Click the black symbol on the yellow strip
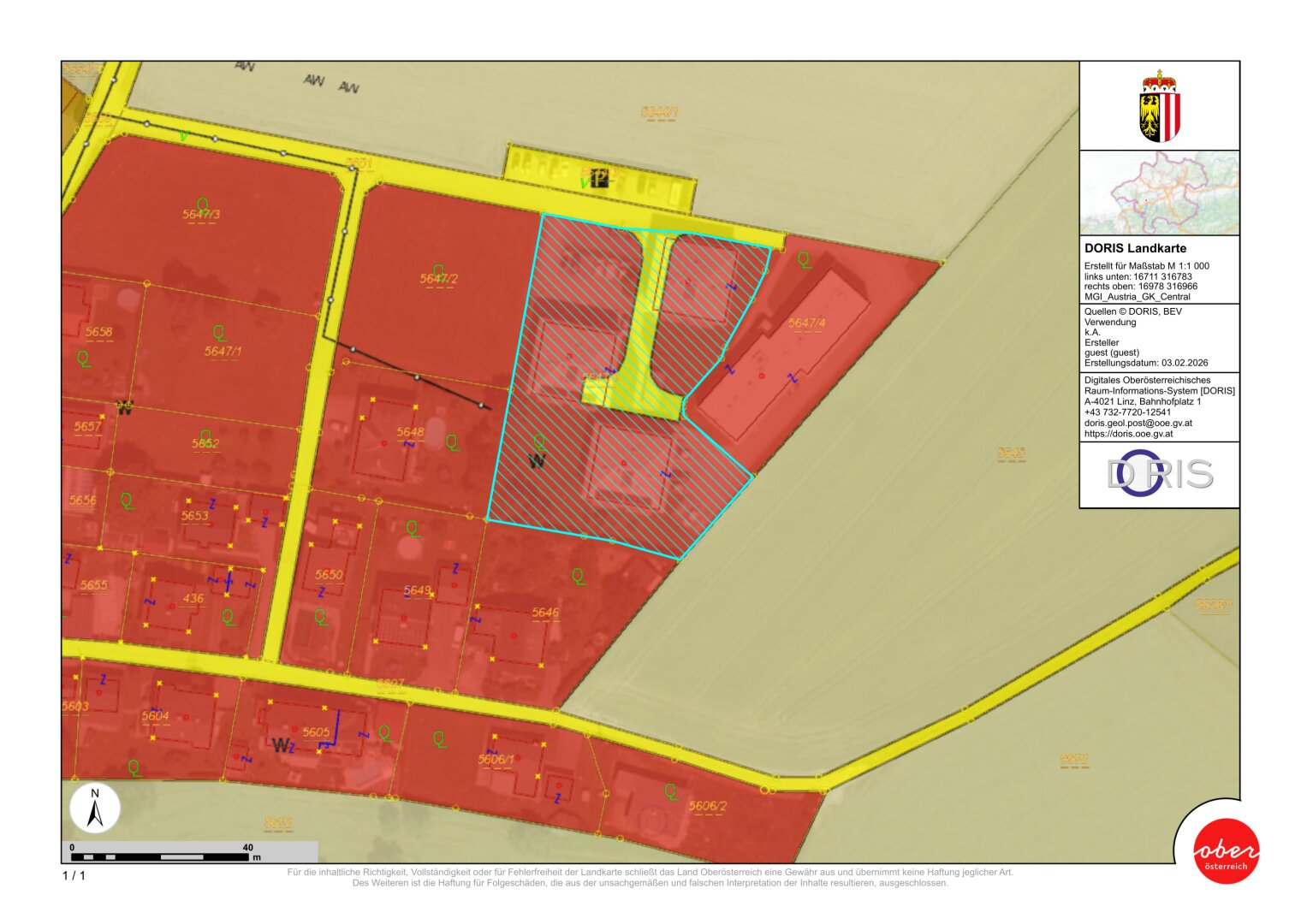The height and width of the screenshot is (924, 1307). pos(599,180)
